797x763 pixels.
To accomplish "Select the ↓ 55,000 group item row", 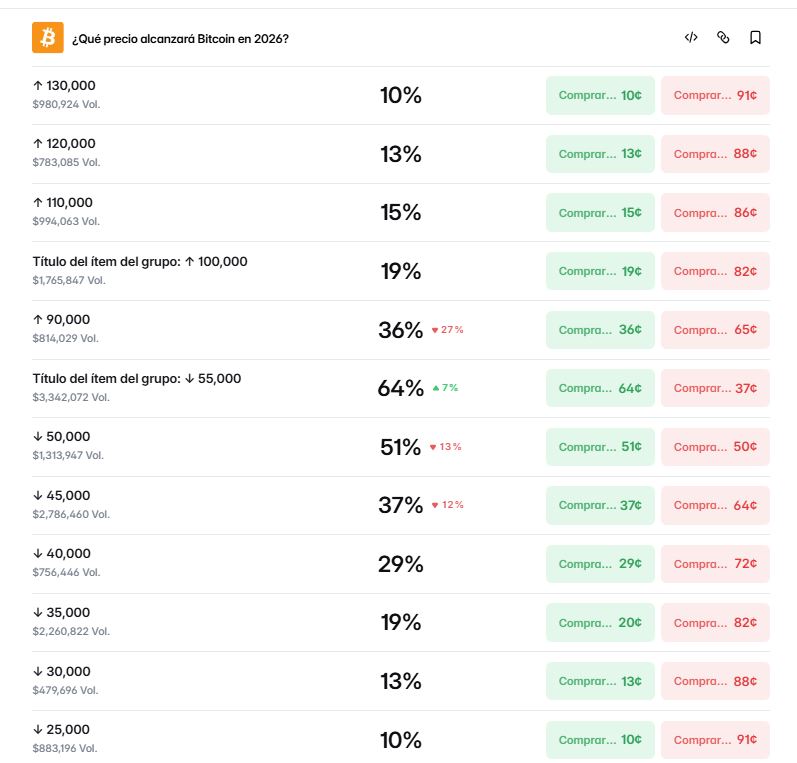I will [401, 388].
